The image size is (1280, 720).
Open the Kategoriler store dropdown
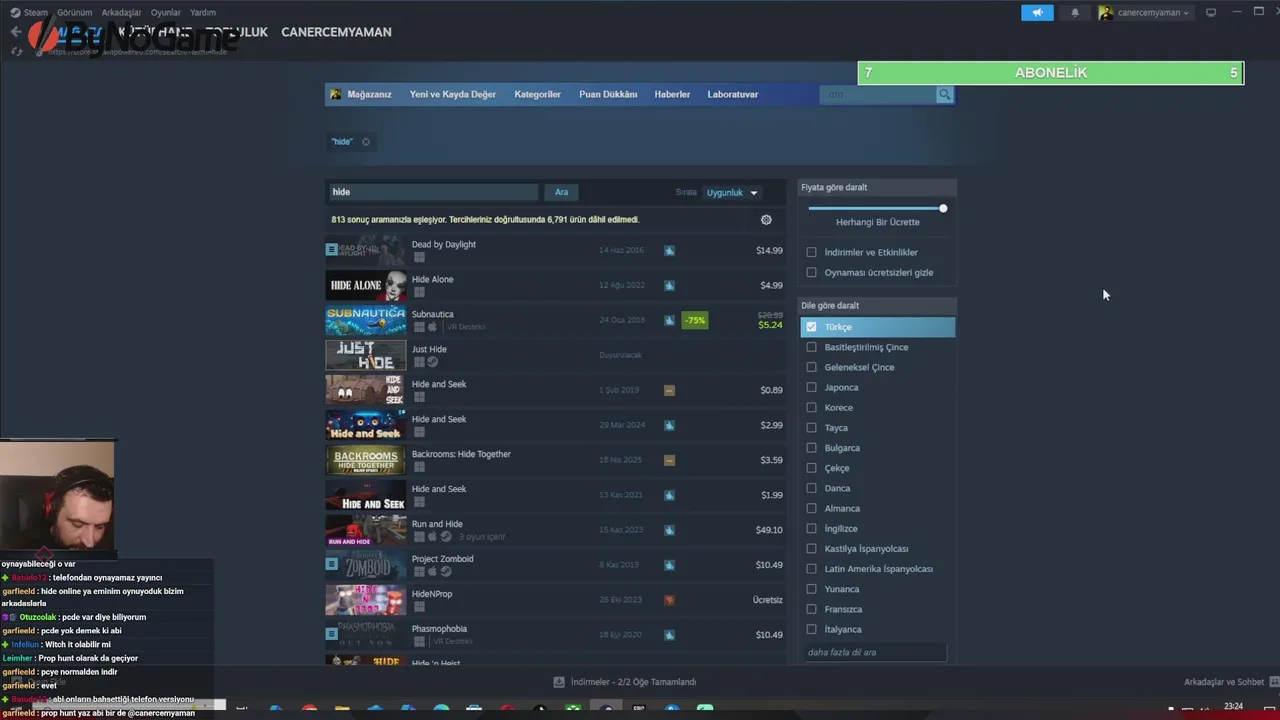click(x=537, y=94)
